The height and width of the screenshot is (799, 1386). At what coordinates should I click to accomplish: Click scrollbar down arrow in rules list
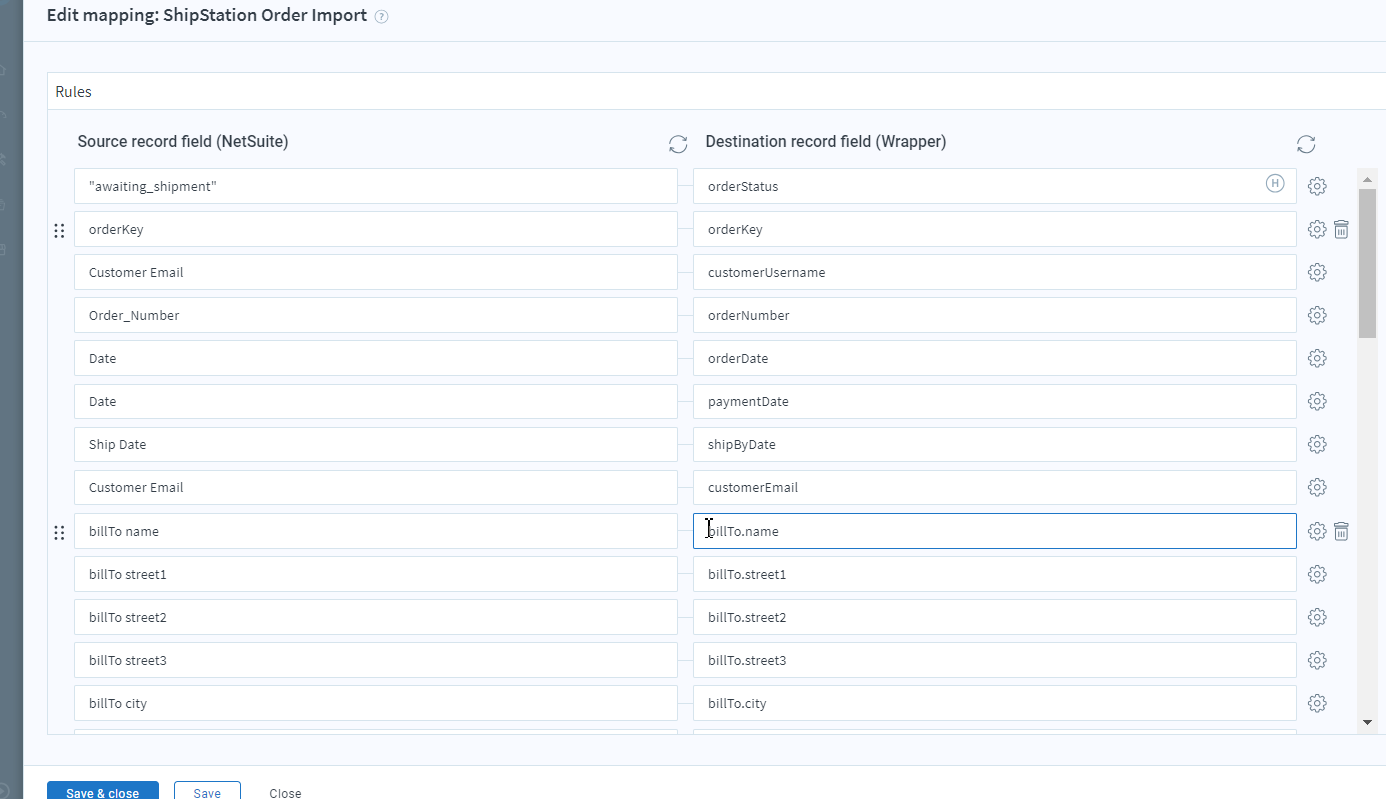click(x=1367, y=722)
